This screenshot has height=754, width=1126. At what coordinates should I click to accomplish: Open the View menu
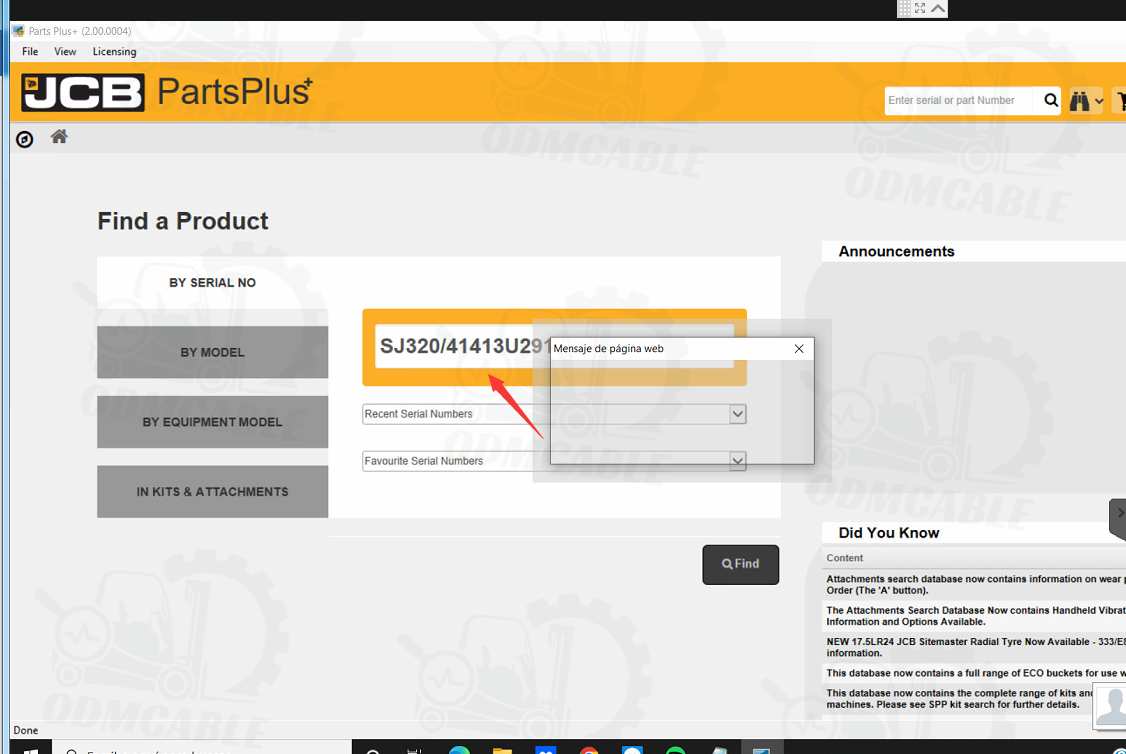(65, 52)
